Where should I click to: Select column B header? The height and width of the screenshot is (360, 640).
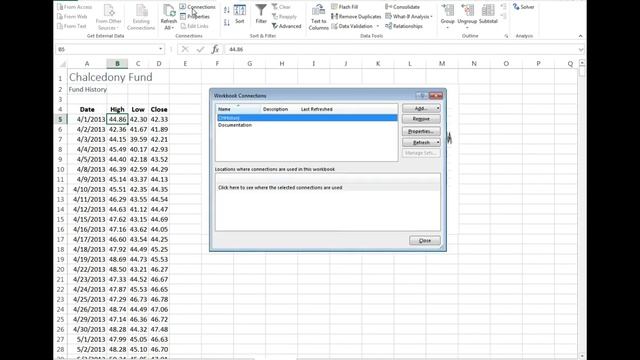(x=117, y=64)
